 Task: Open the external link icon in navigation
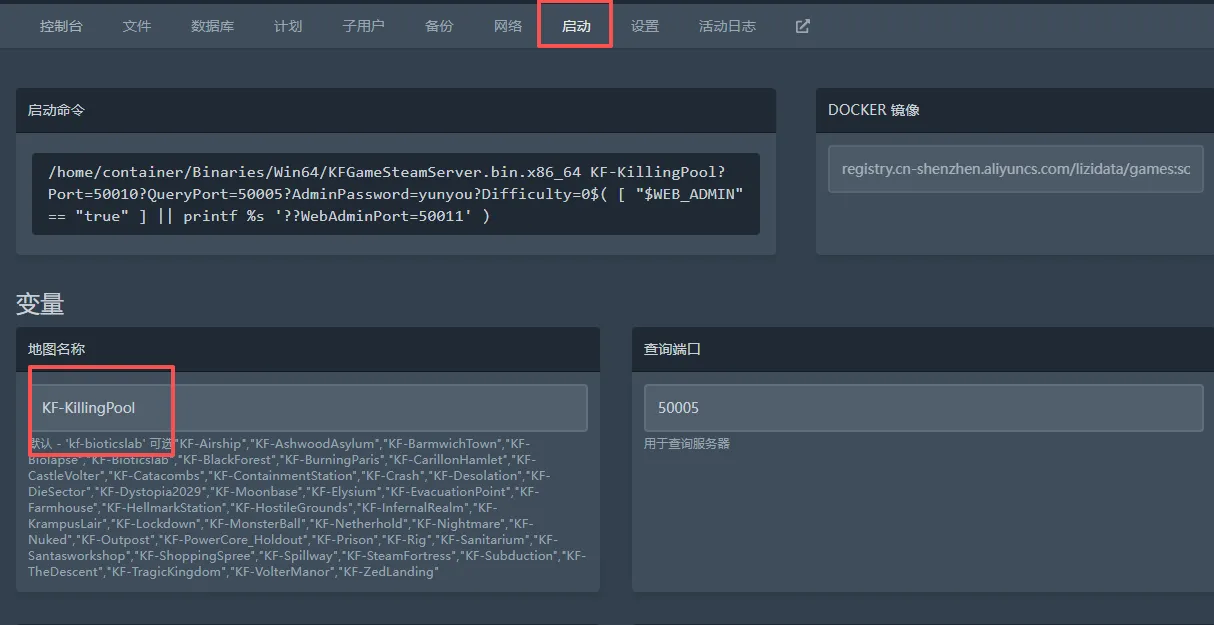point(802,26)
